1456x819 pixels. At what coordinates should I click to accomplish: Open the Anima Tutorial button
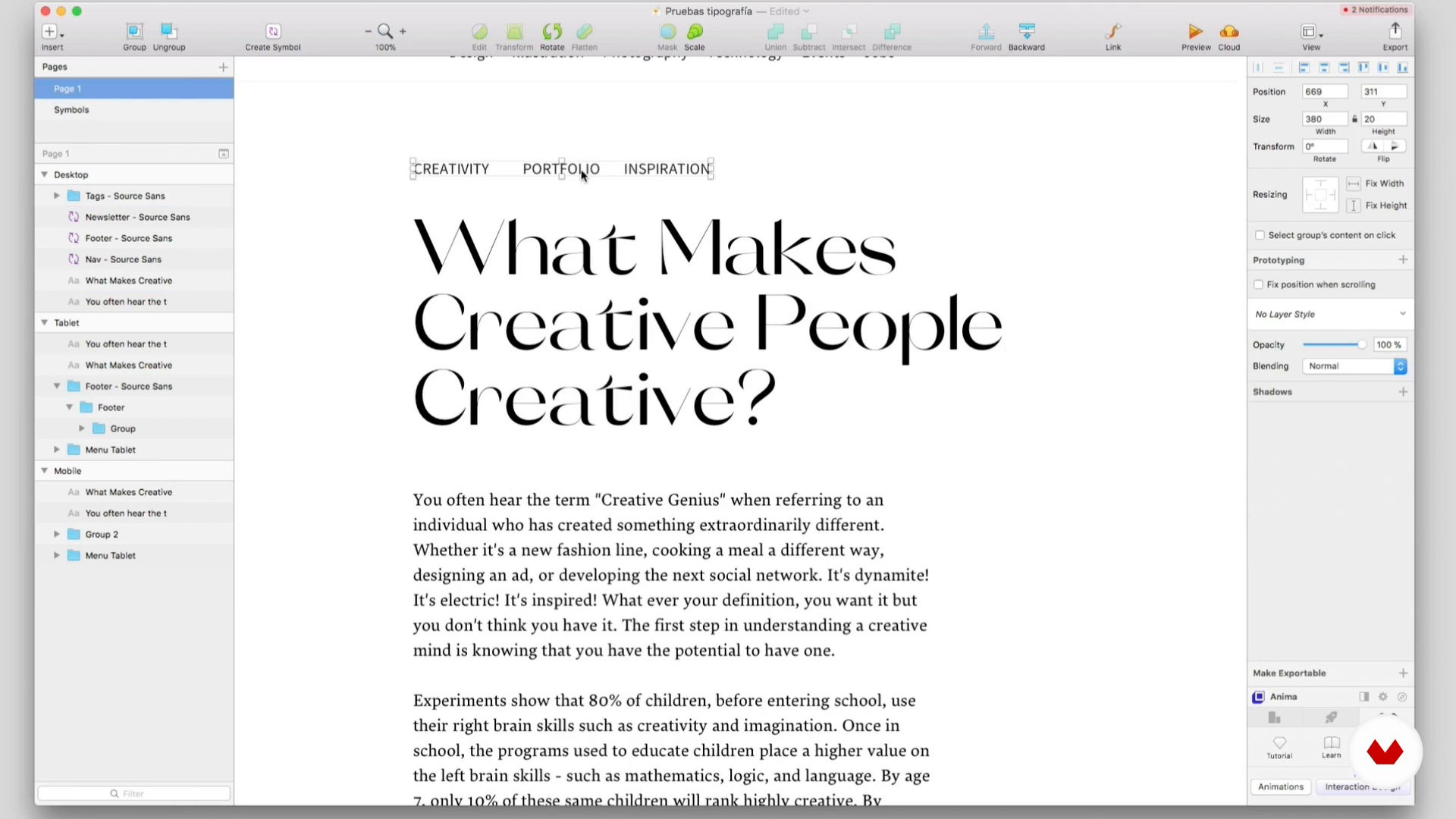pyautogui.click(x=1279, y=747)
